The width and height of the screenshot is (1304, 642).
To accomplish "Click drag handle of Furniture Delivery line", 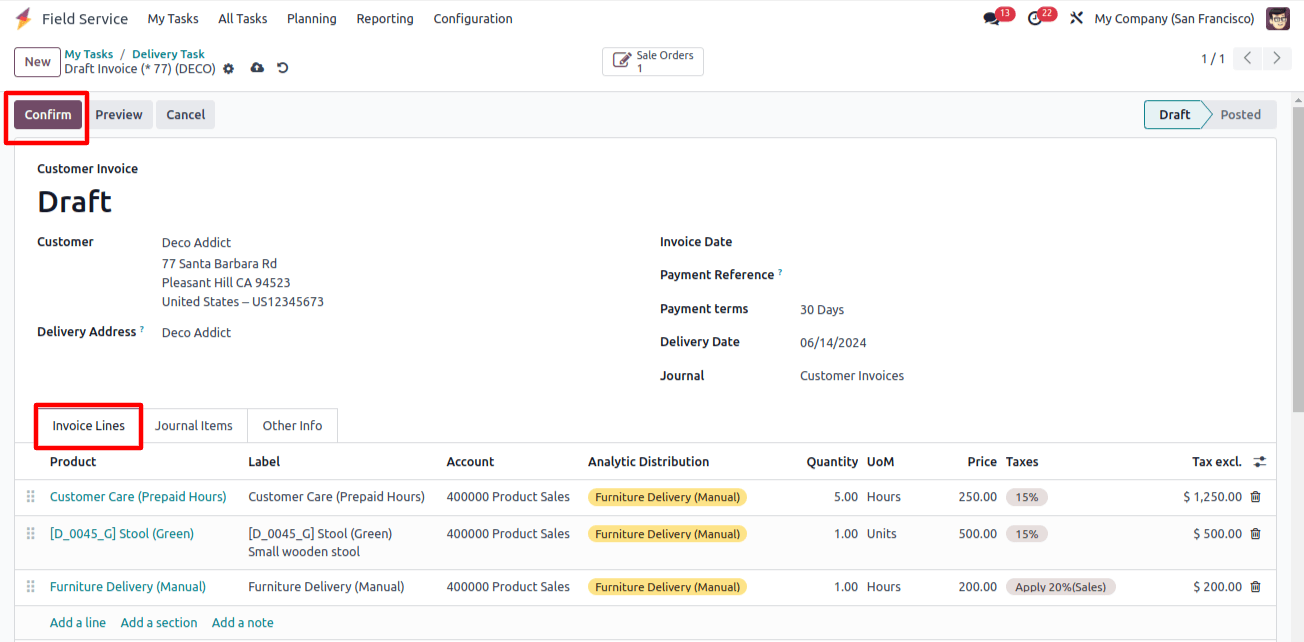I will [x=30, y=587].
